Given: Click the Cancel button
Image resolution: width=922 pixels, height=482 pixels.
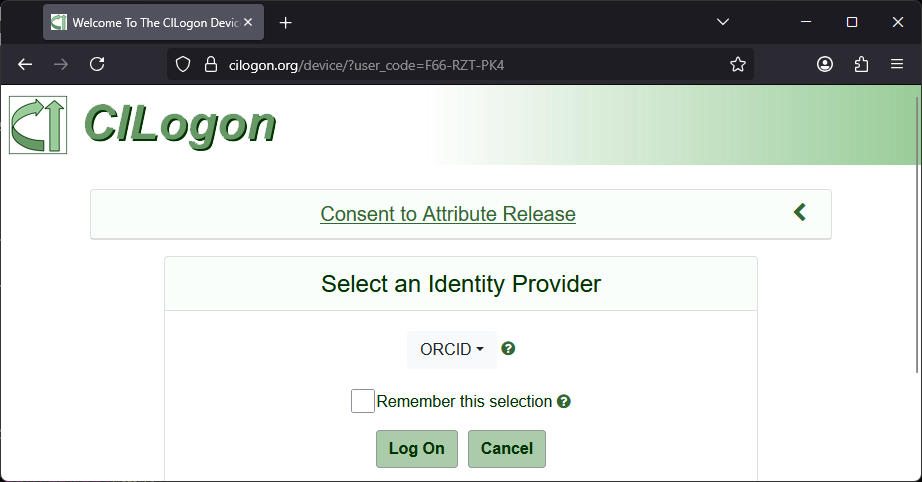Looking at the screenshot, I should tap(507, 448).
